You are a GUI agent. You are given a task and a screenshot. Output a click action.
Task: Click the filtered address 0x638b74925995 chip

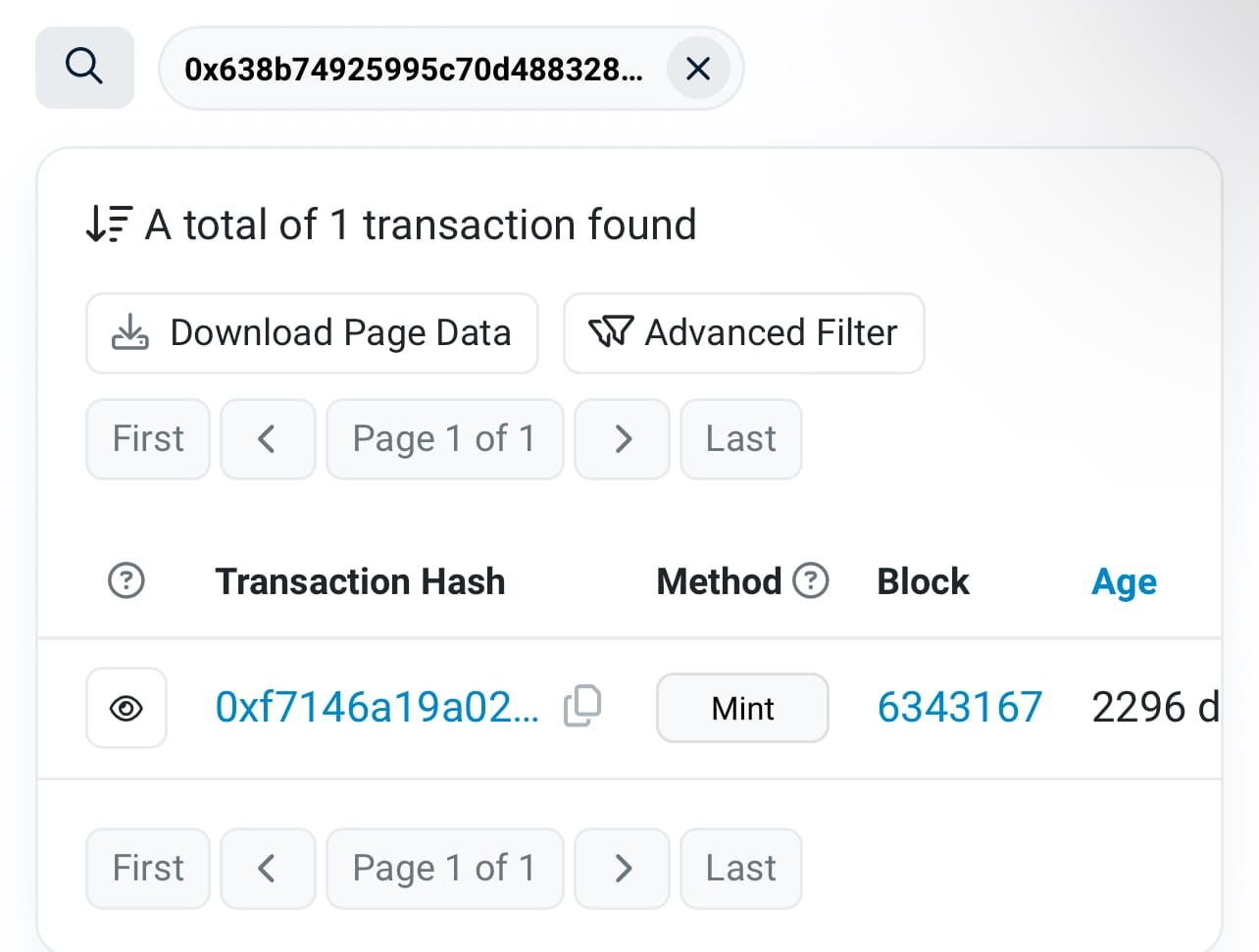[x=414, y=69]
